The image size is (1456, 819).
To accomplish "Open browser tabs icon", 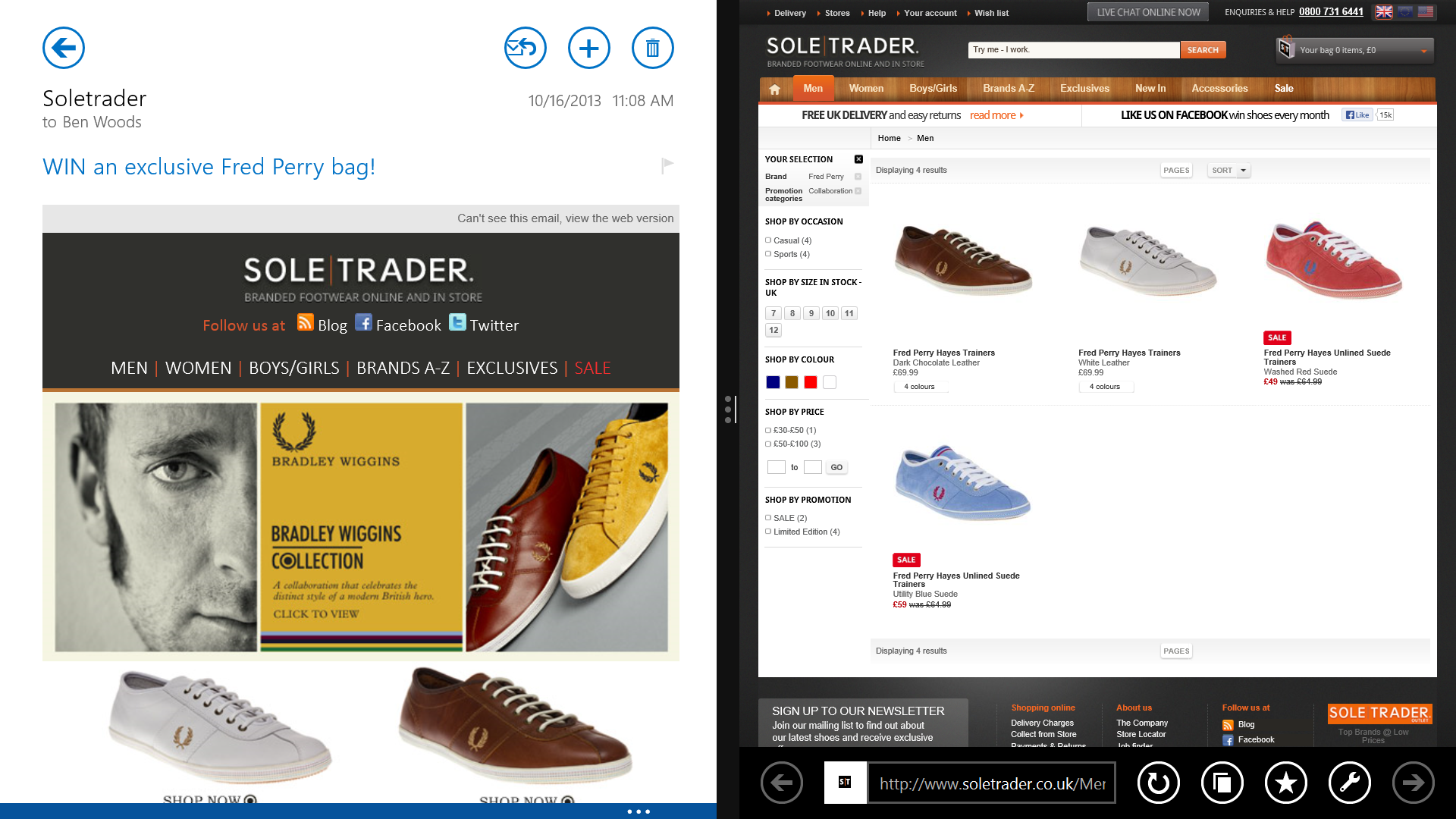I will click(x=1222, y=783).
